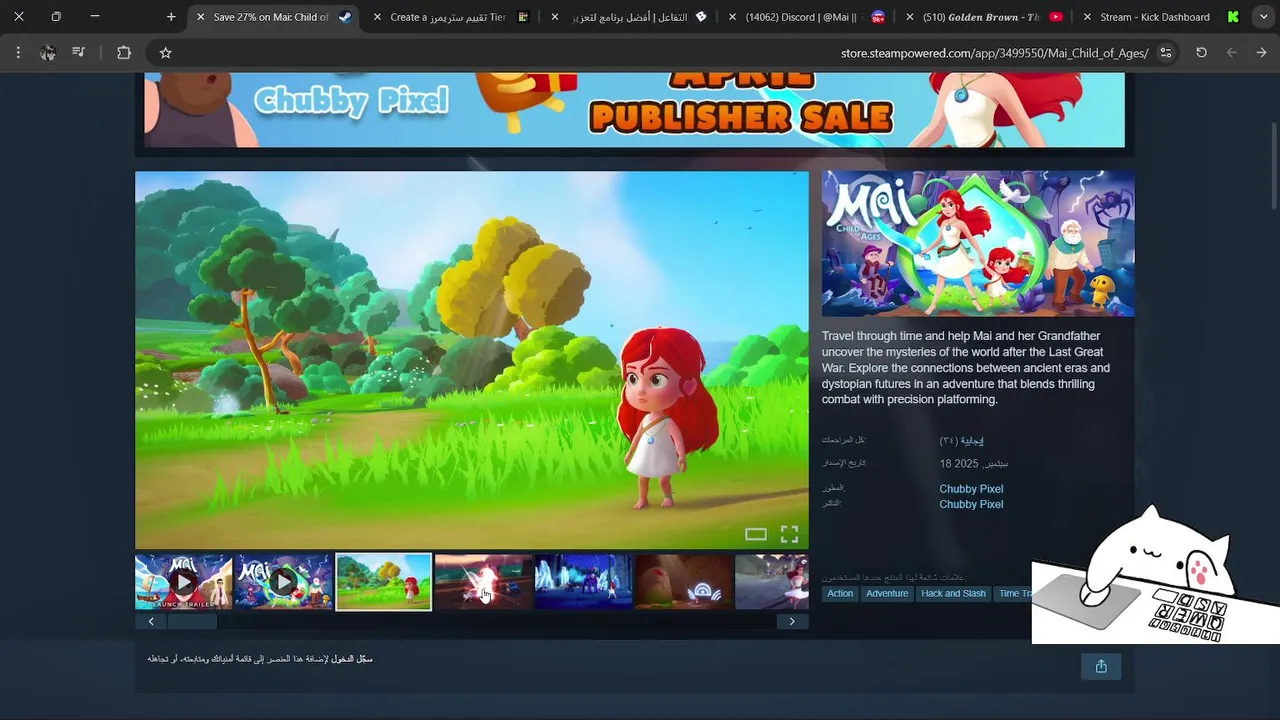Select the highlighted green meadow screenshot thumbnail

coord(383,581)
